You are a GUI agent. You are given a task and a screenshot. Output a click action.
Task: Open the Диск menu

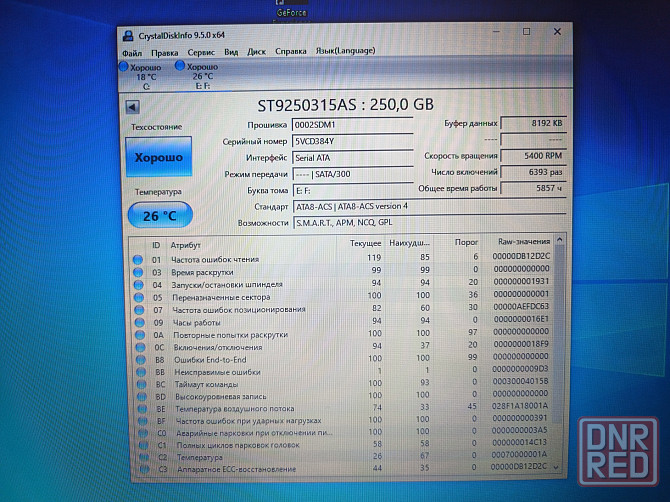(x=256, y=52)
